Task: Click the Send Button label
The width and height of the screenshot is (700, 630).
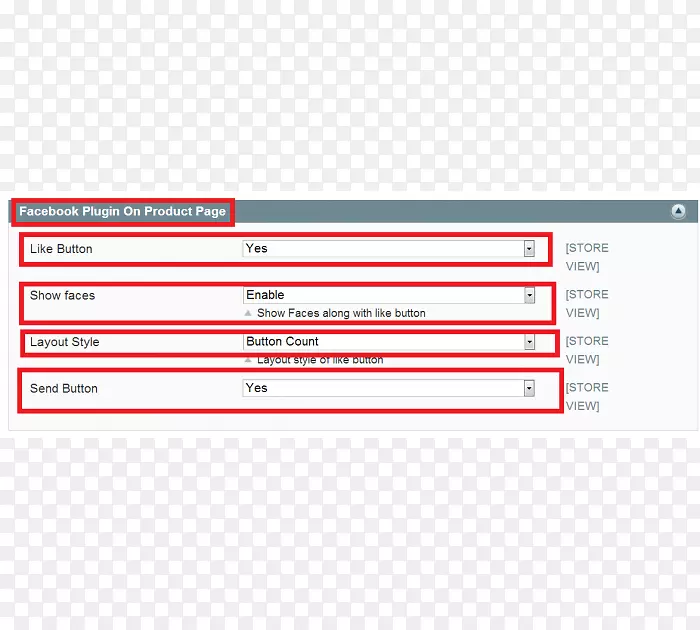Action: click(x=64, y=388)
